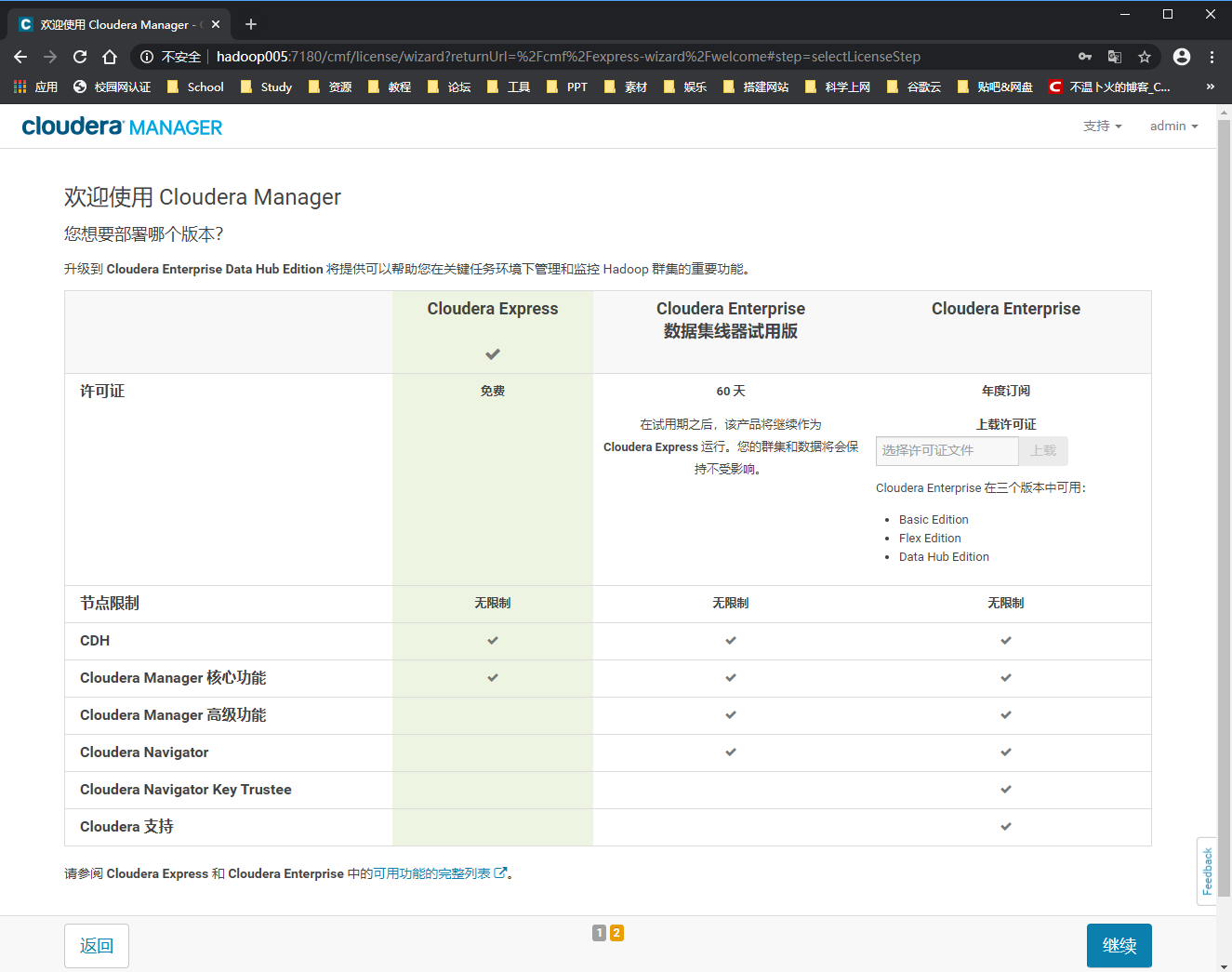The image size is (1232, 972).
Task: Select the Cloudera Enterprise edition column
Action: pyautogui.click(x=1006, y=332)
